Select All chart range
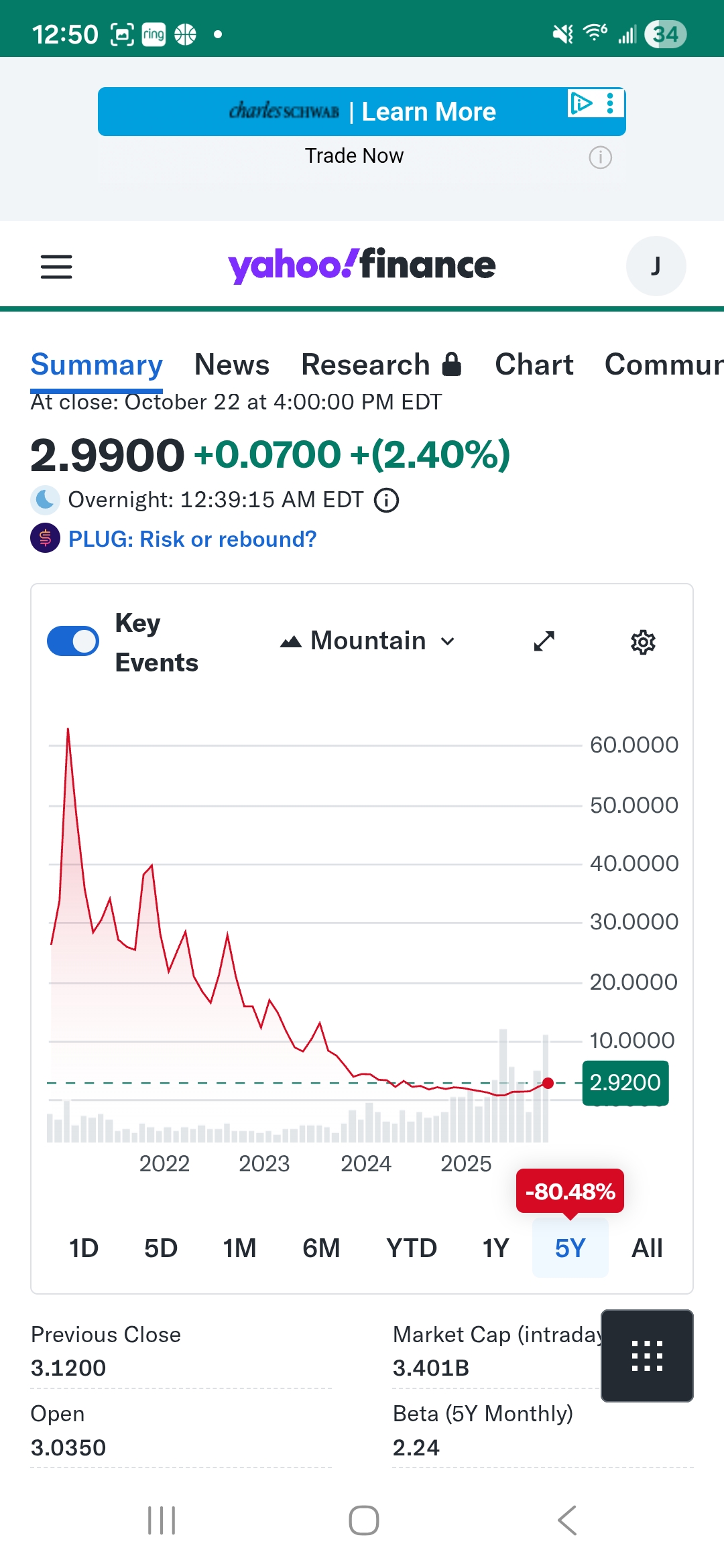 (x=647, y=1248)
